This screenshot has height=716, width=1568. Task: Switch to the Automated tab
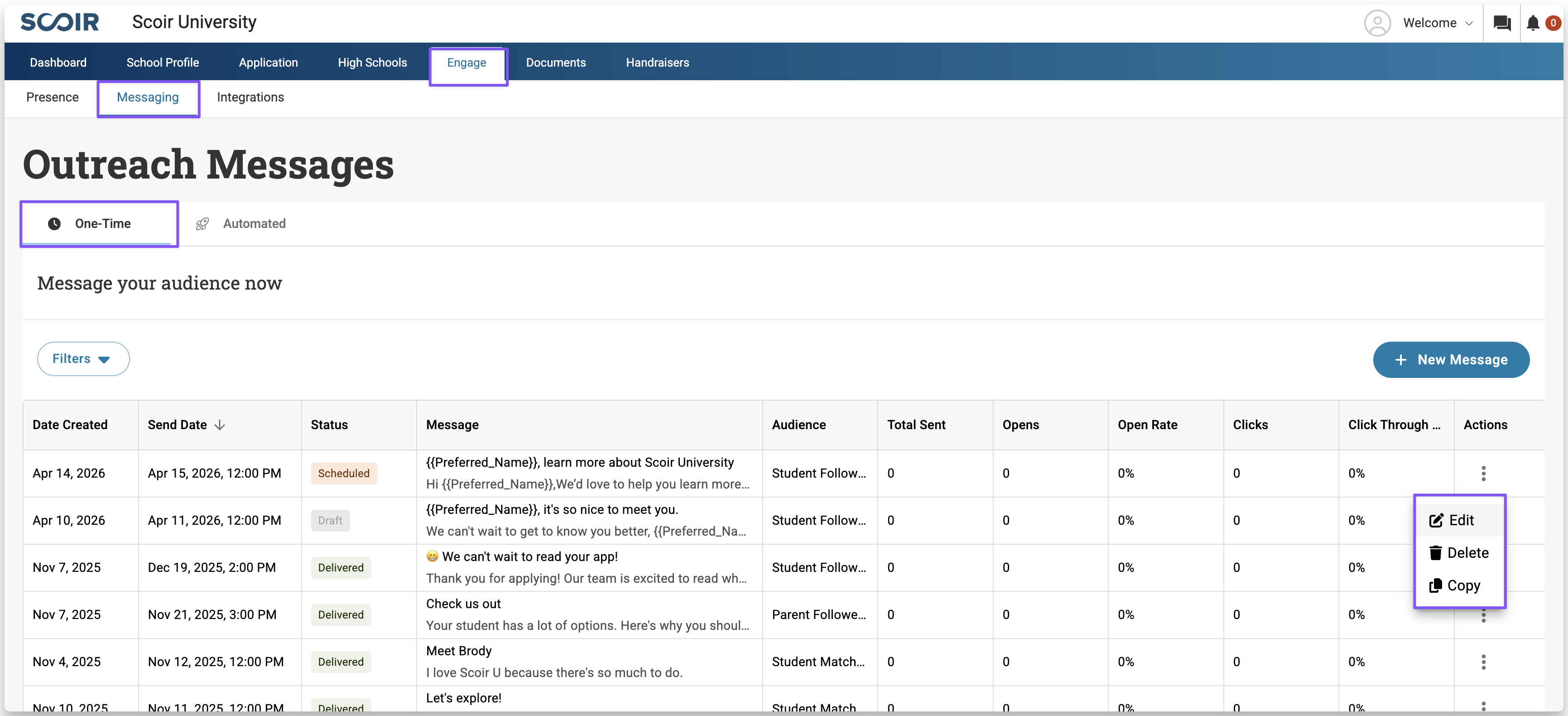coord(254,223)
